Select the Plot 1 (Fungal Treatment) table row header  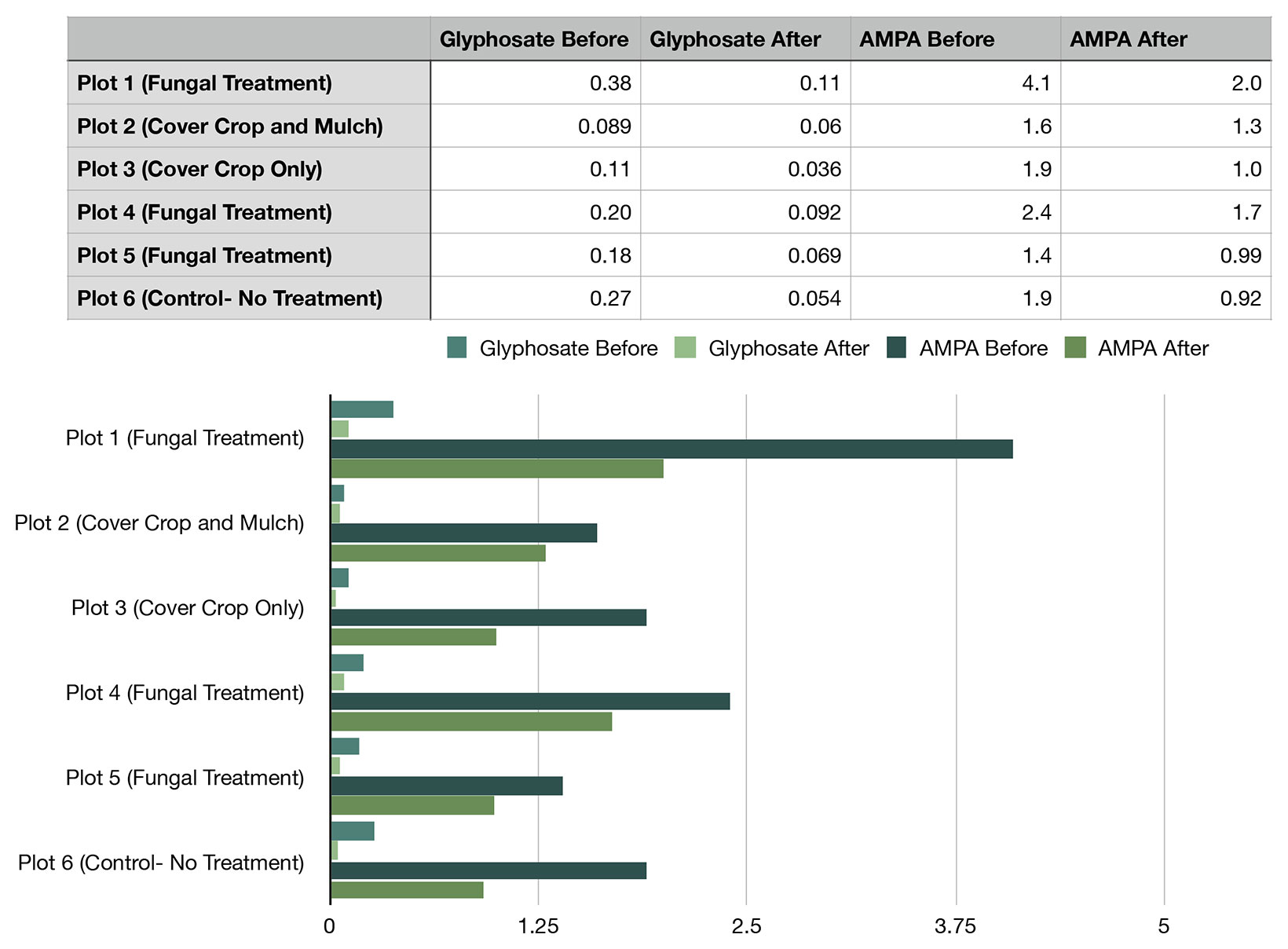[x=248, y=83]
